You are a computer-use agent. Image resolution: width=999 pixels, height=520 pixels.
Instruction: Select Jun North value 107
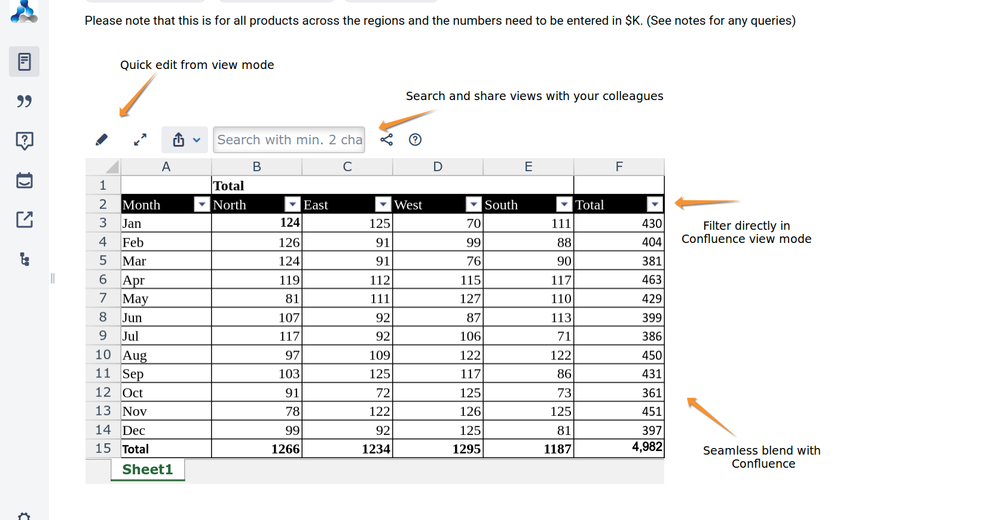256,317
